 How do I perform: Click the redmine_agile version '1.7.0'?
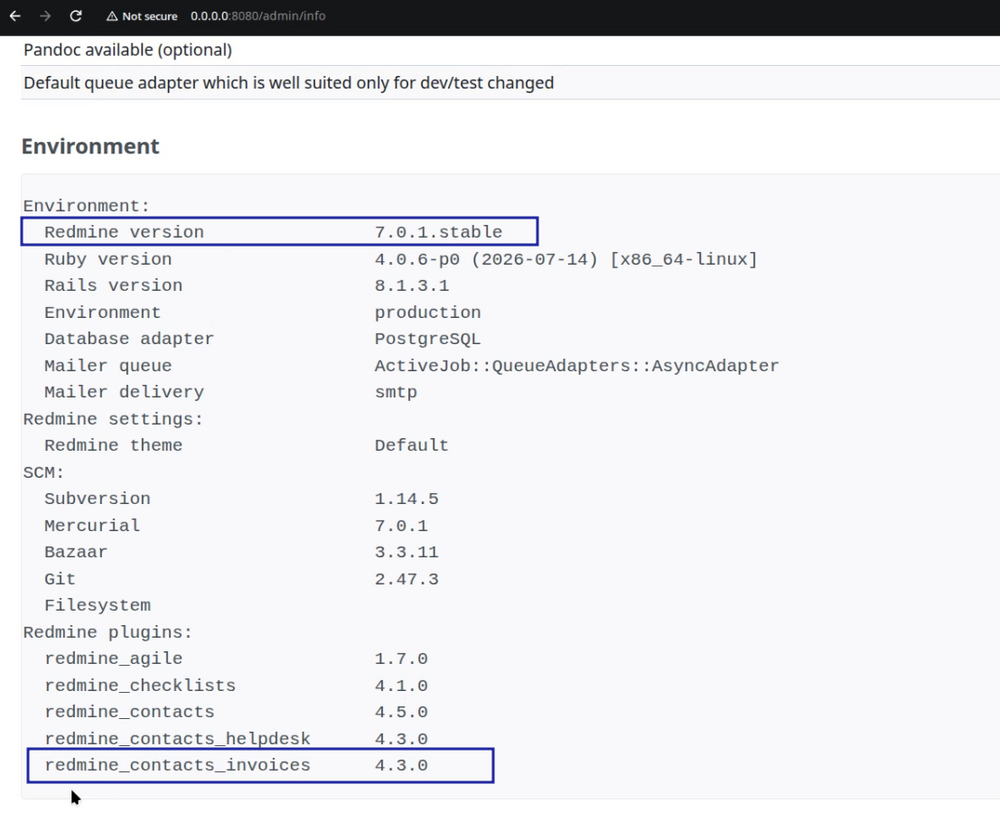(401, 659)
